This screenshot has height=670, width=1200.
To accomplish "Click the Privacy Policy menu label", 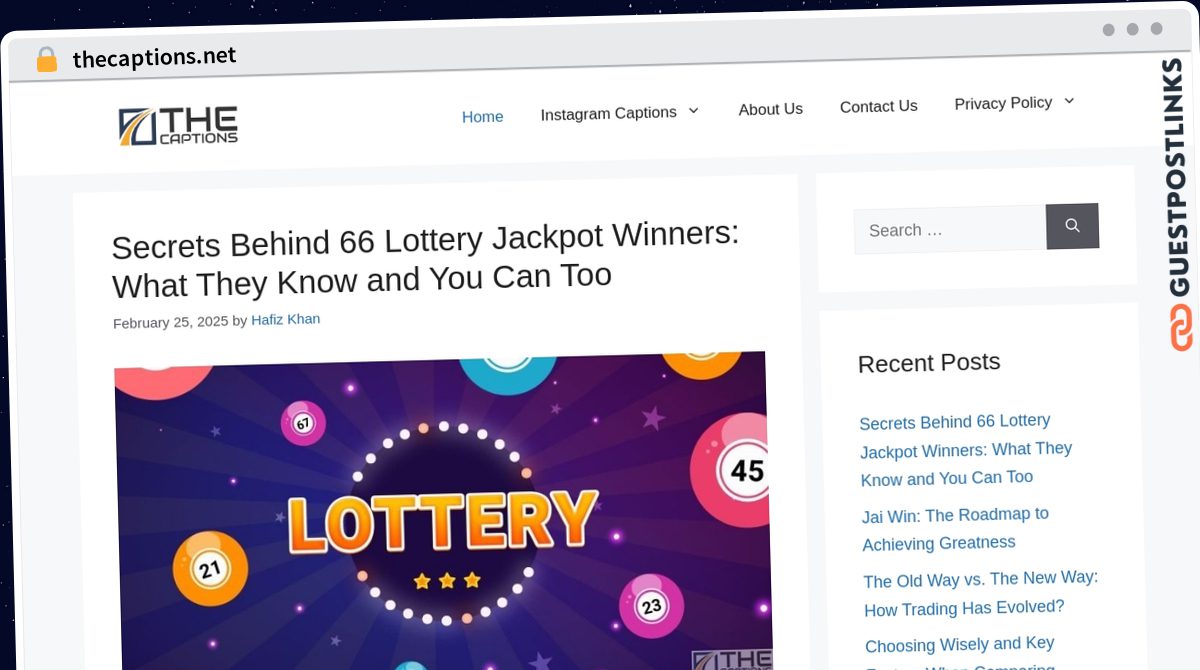I will 1003,103.
